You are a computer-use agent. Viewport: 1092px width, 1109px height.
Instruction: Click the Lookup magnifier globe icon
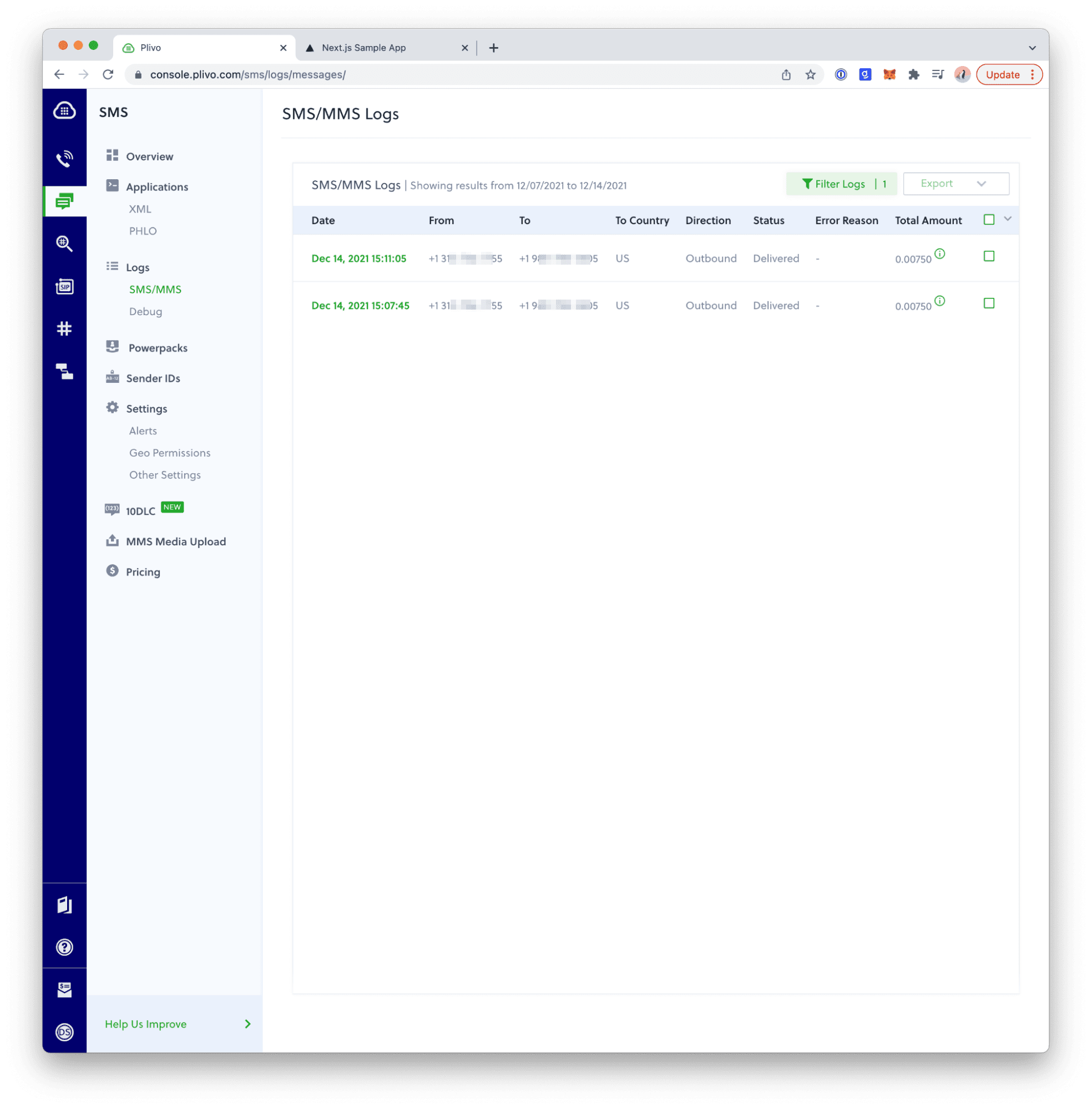point(64,244)
